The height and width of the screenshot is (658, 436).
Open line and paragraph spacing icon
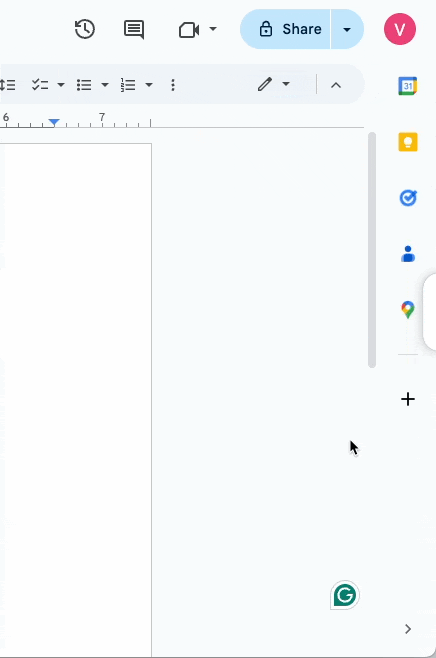[8, 85]
